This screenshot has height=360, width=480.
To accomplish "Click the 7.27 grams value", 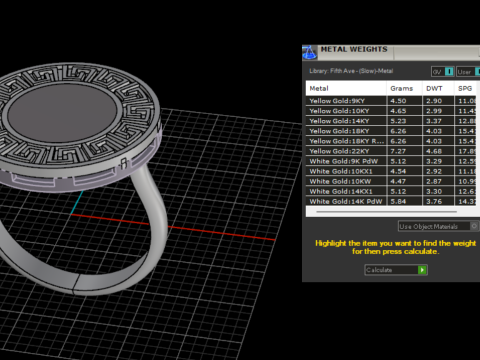I will coord(398,151).
